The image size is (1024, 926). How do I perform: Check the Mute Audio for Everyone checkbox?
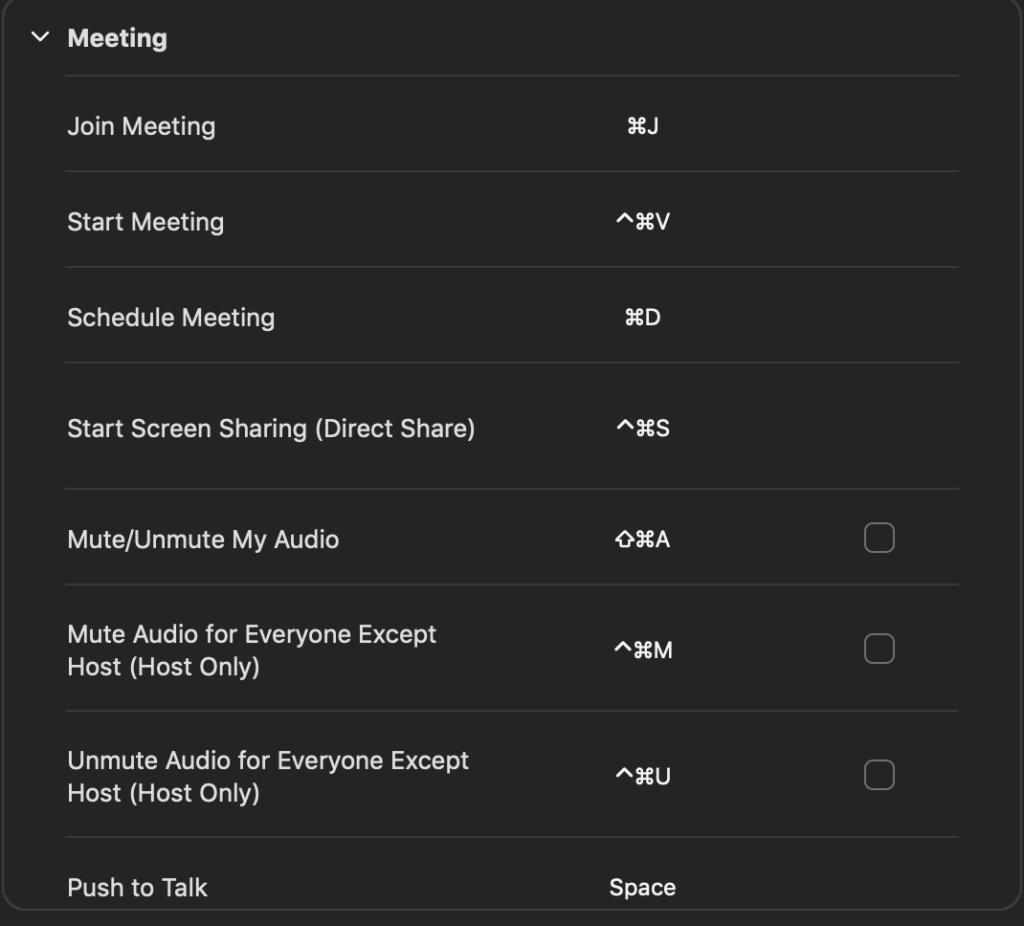[879, 650]
